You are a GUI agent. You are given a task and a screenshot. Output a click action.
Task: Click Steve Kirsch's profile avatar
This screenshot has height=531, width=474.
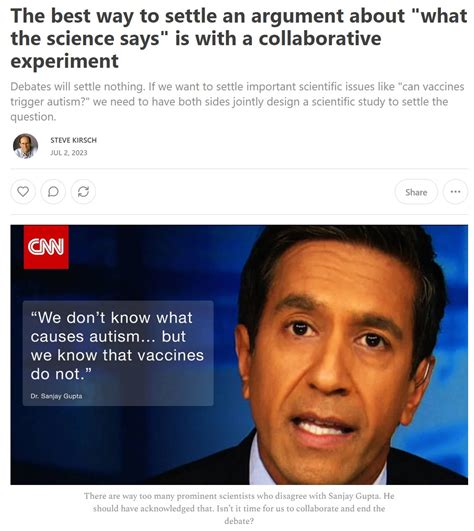pyautogui.click(x=25, y=146)
